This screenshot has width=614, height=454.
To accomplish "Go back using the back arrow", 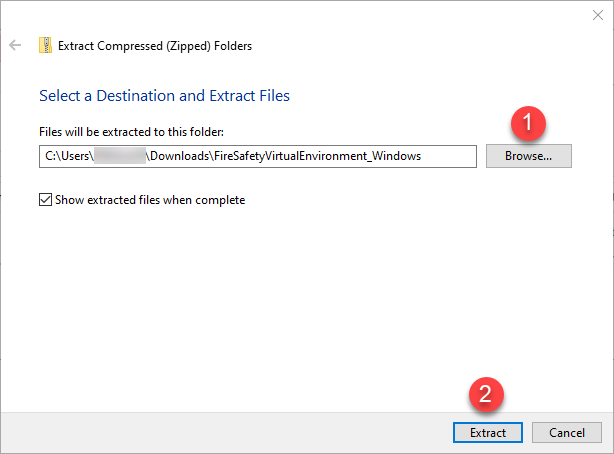I will [15, 45].
